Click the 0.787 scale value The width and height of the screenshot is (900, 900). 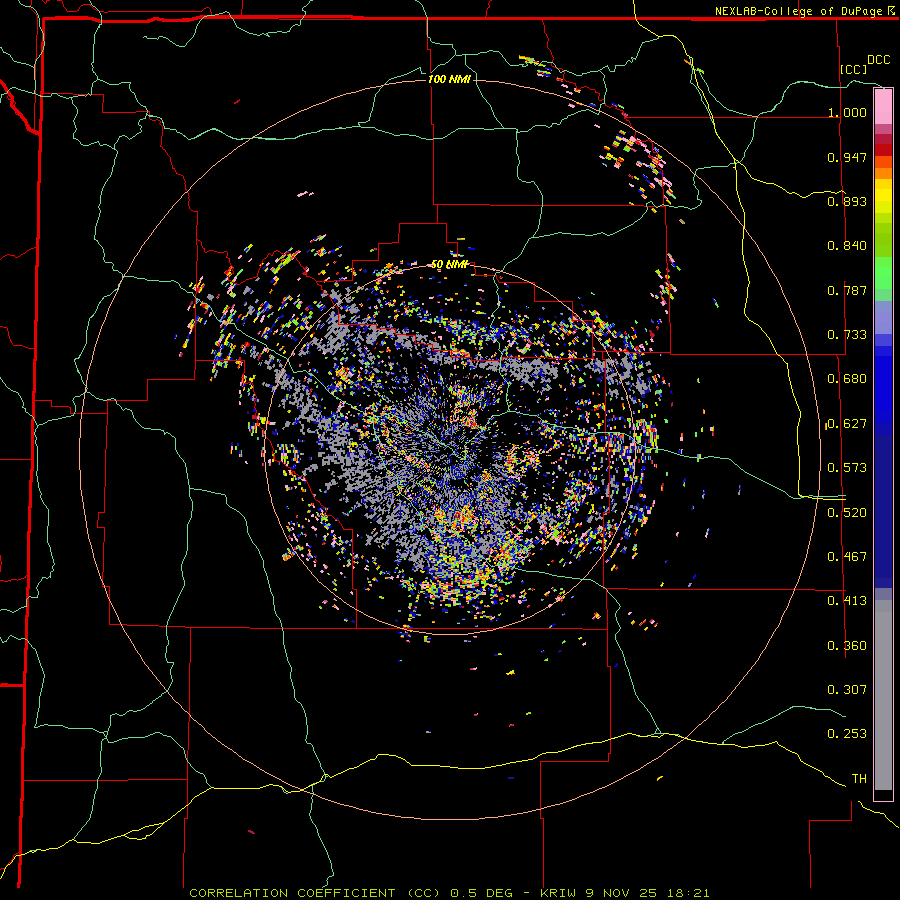[847, 290]
